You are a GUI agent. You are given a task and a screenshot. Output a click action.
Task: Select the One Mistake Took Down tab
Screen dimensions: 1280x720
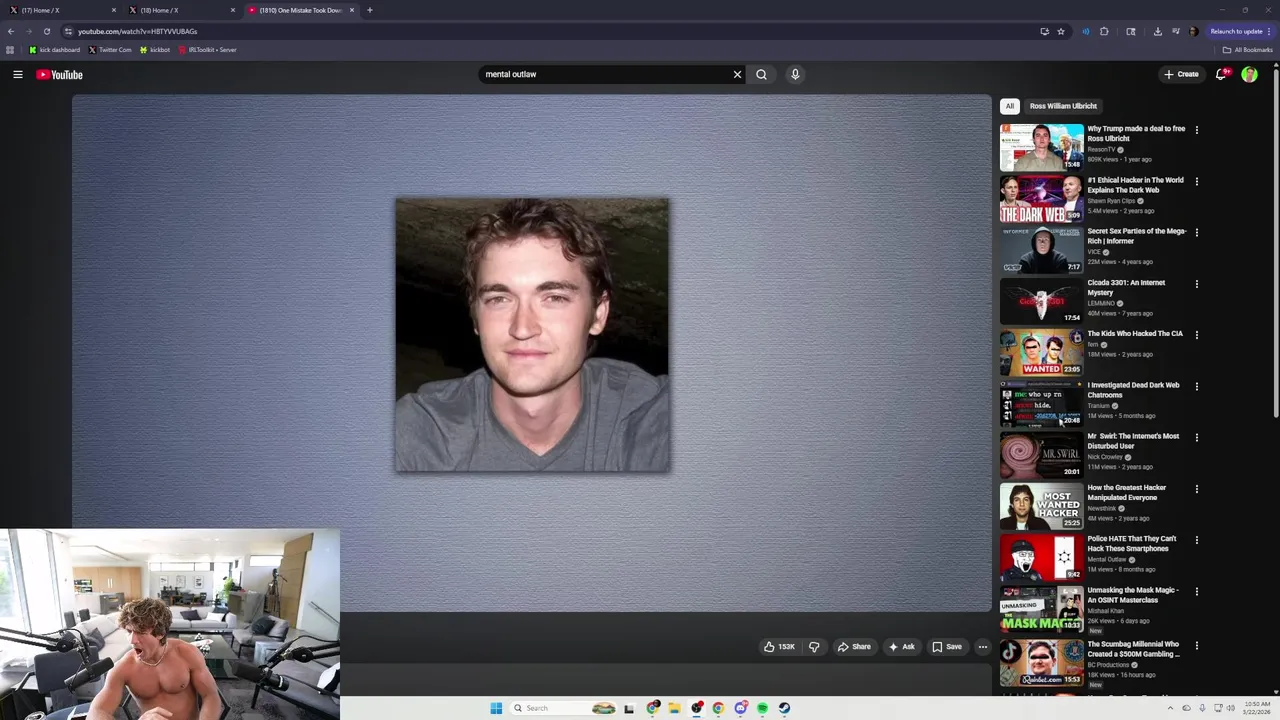pos(301,10)
